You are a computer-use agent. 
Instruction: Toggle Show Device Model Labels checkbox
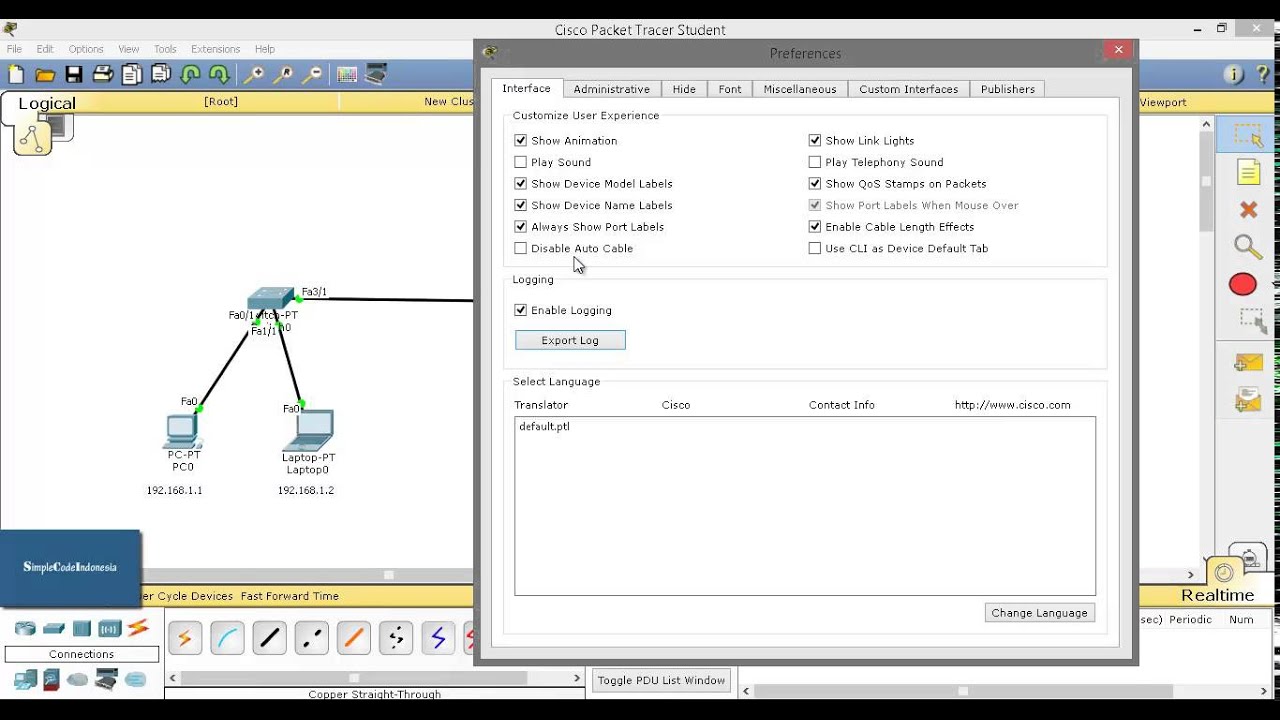[520, 184]
